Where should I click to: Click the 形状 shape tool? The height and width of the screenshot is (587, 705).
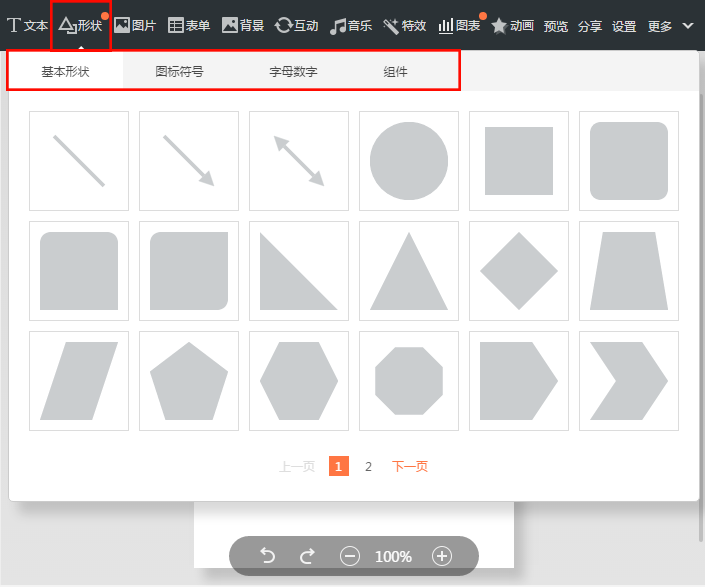(81, 26)
